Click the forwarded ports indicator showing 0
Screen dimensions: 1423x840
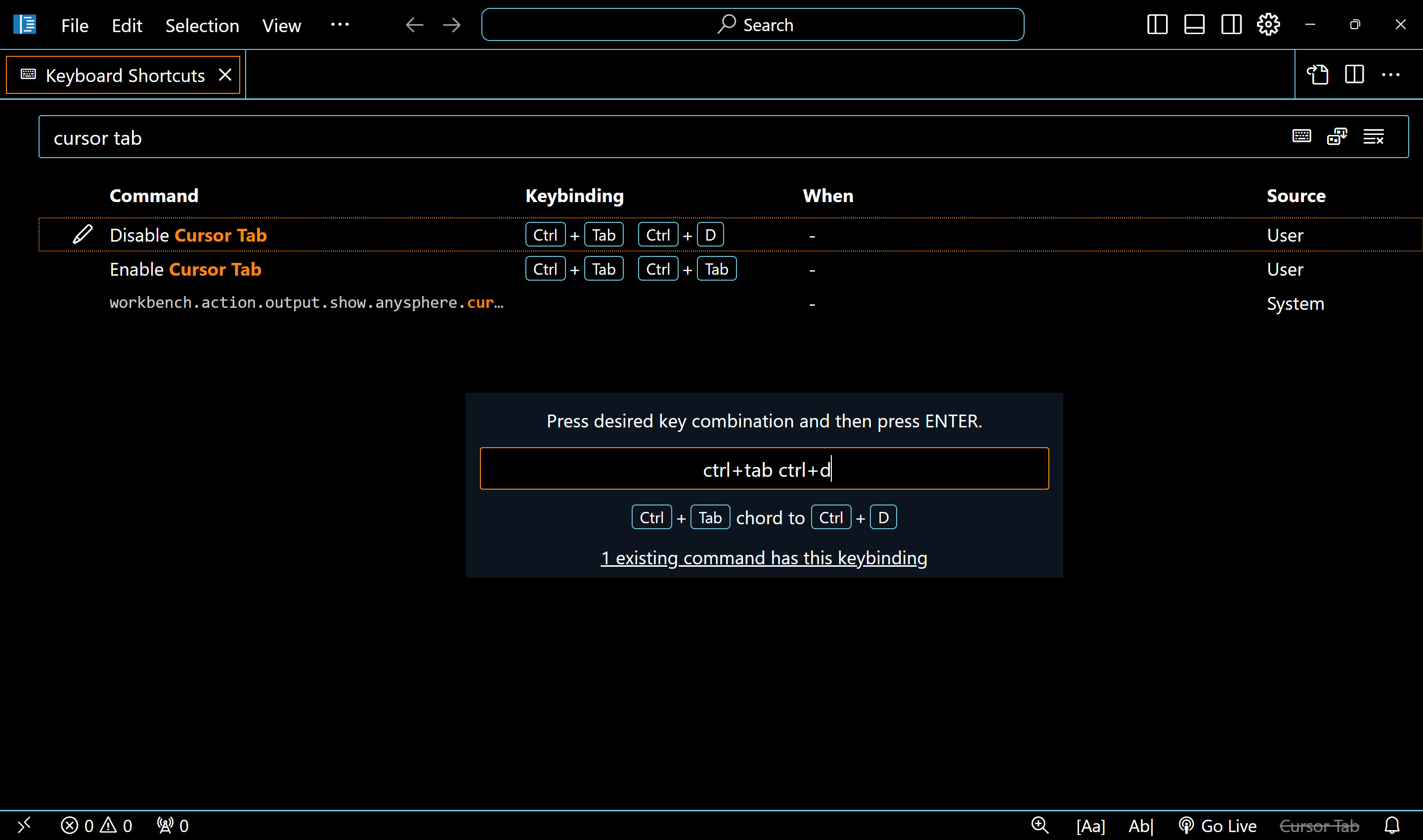(x=172, y=825)
